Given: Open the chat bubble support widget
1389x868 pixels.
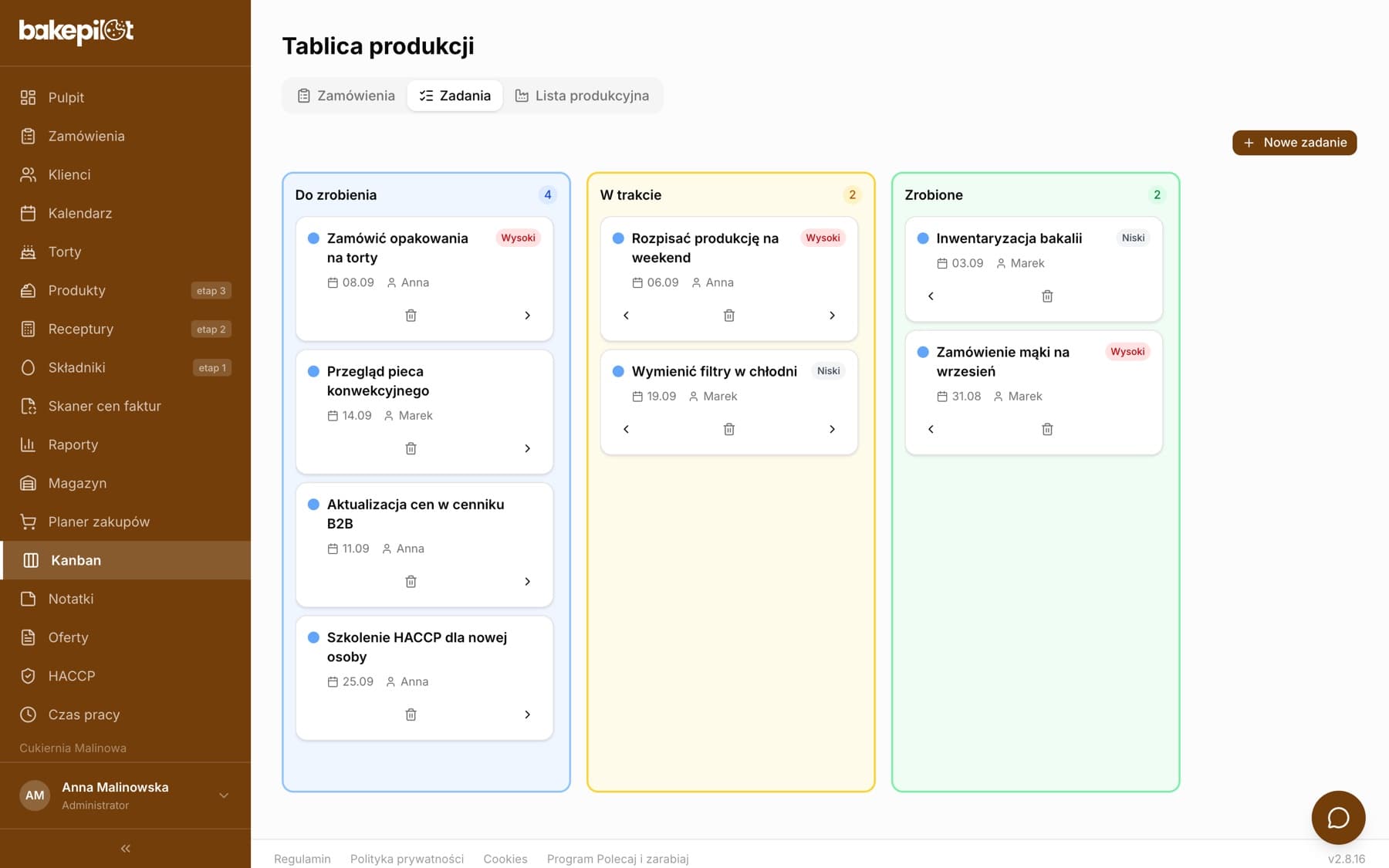Looking at the screenshot, I should tap(1338, 818).
